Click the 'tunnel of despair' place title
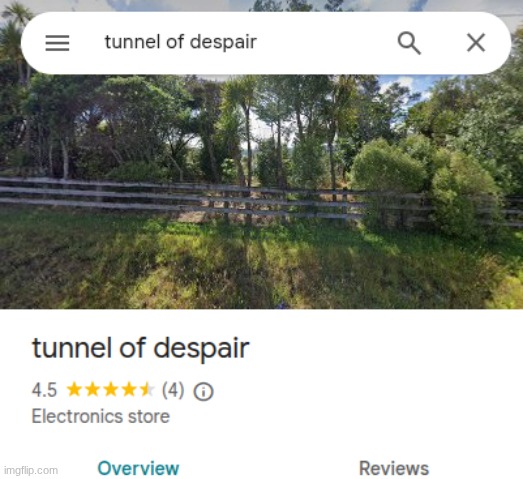The height and width of the screenshot is (479, 523). click(140, 349)
